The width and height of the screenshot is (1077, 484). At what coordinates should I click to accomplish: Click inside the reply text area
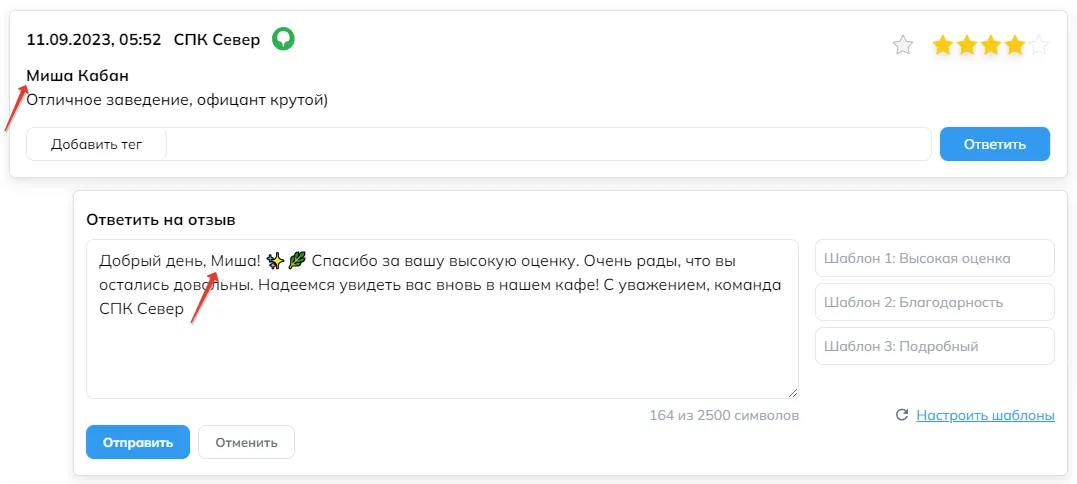pos(442,319)
